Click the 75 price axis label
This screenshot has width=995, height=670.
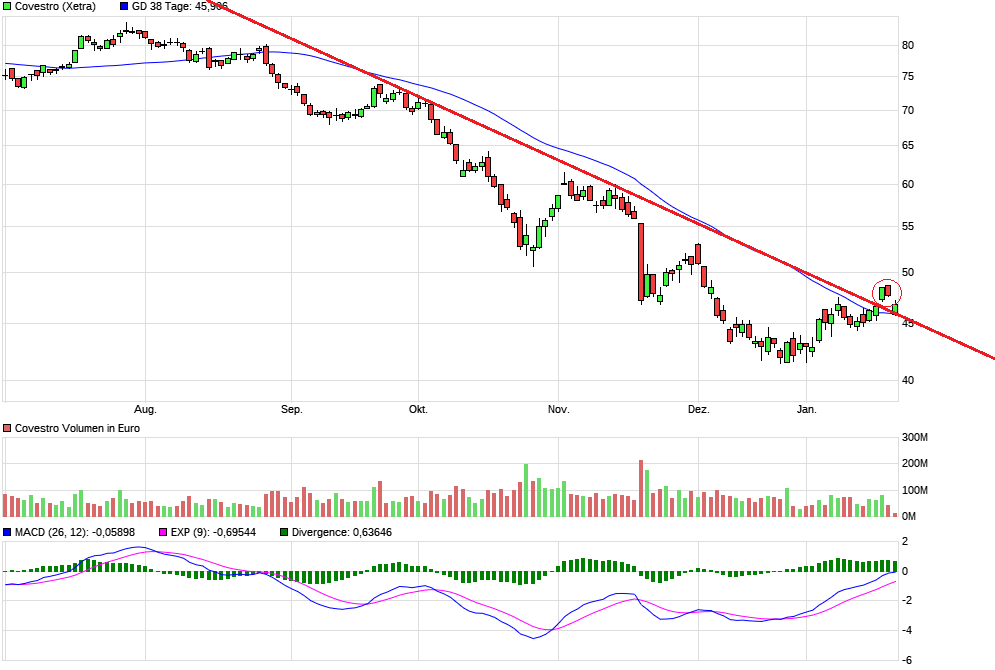click(x=908, y=77)
